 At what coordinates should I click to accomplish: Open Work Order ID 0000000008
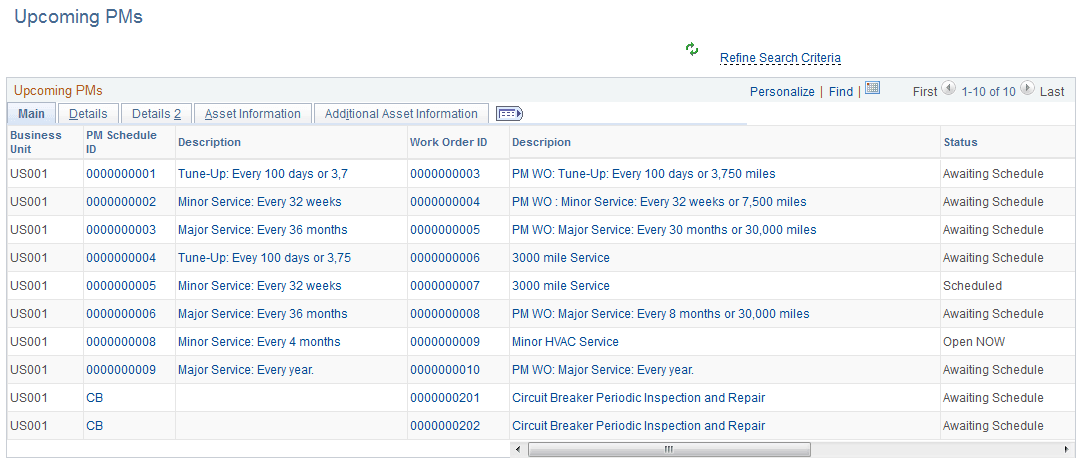(445, 314)
